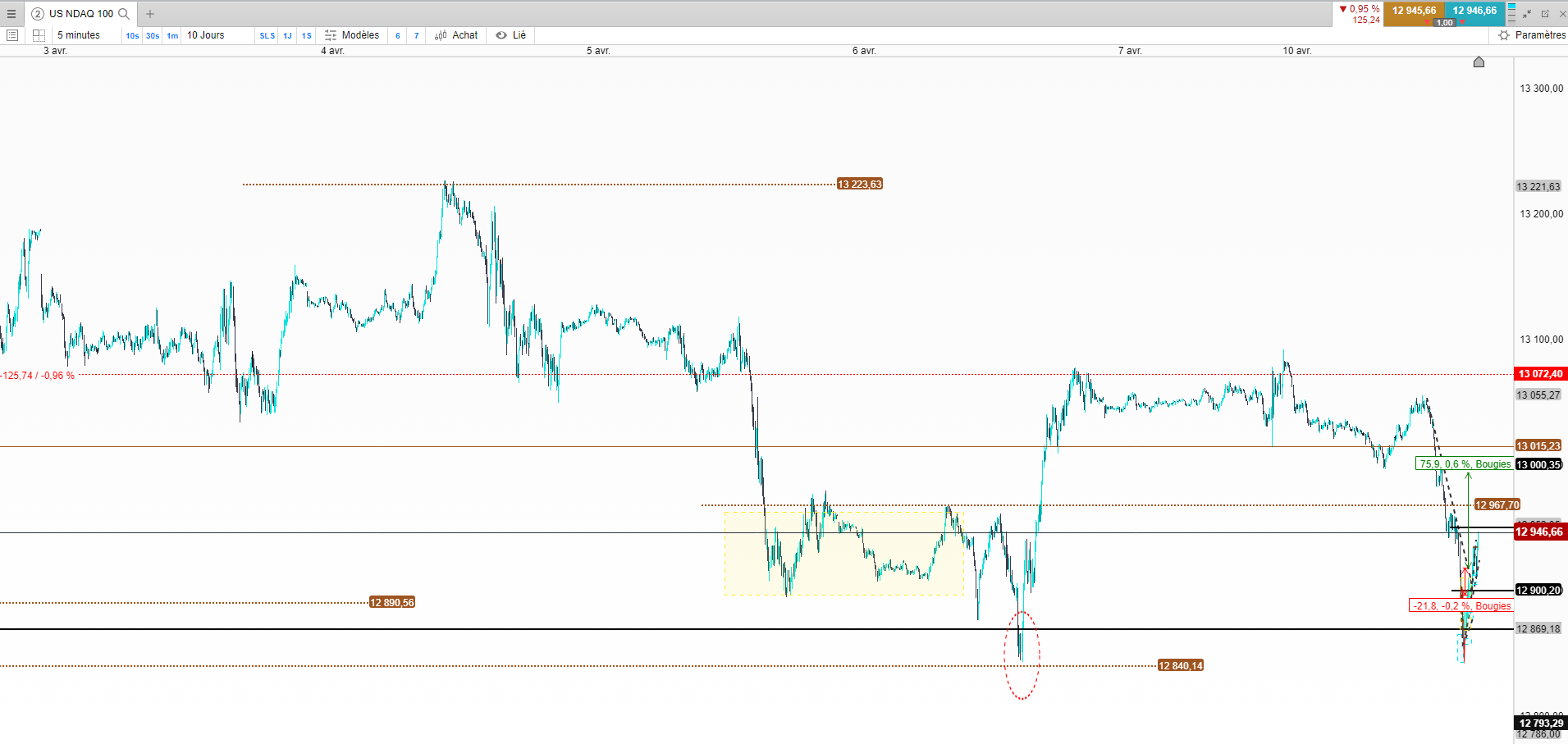Click the black 13 000,35 price axis label
The height and width of the screenshot is (744, 1568).
pyautogui.click(x=1538, y=465)
